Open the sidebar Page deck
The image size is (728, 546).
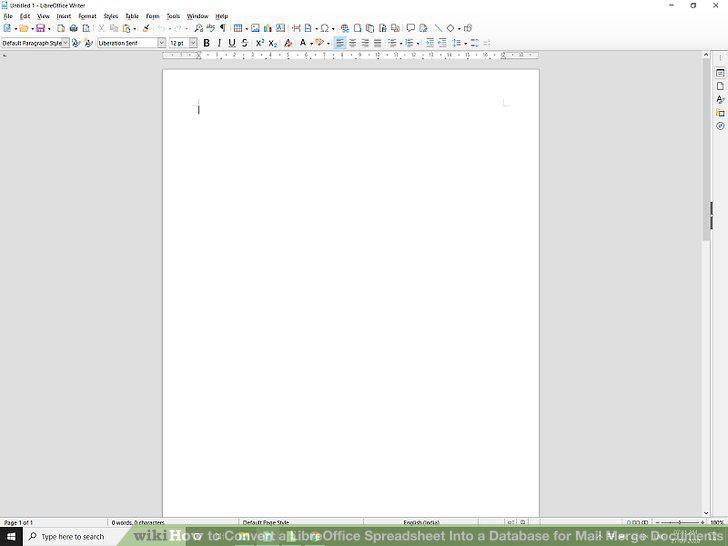(720, 86)
